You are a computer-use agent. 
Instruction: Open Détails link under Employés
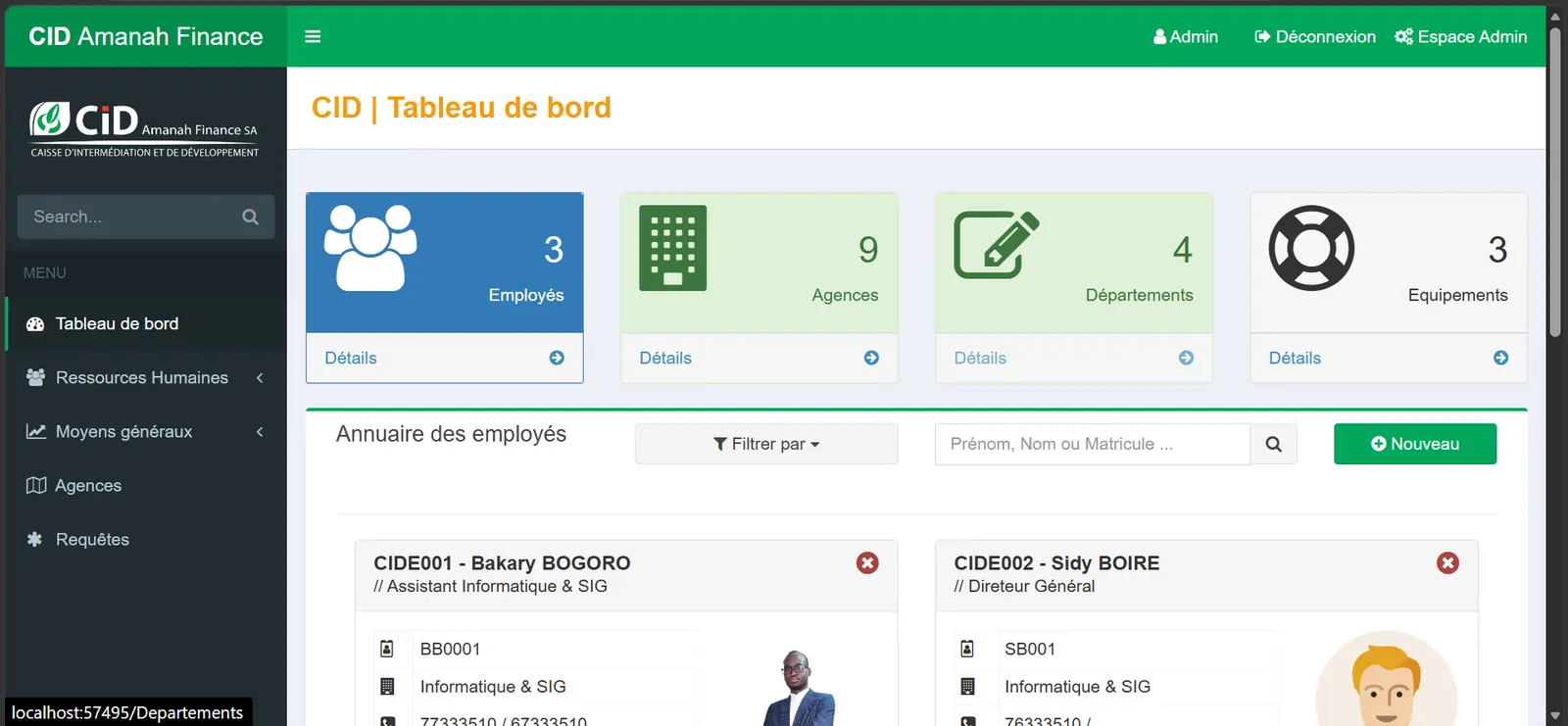[351, 358]
